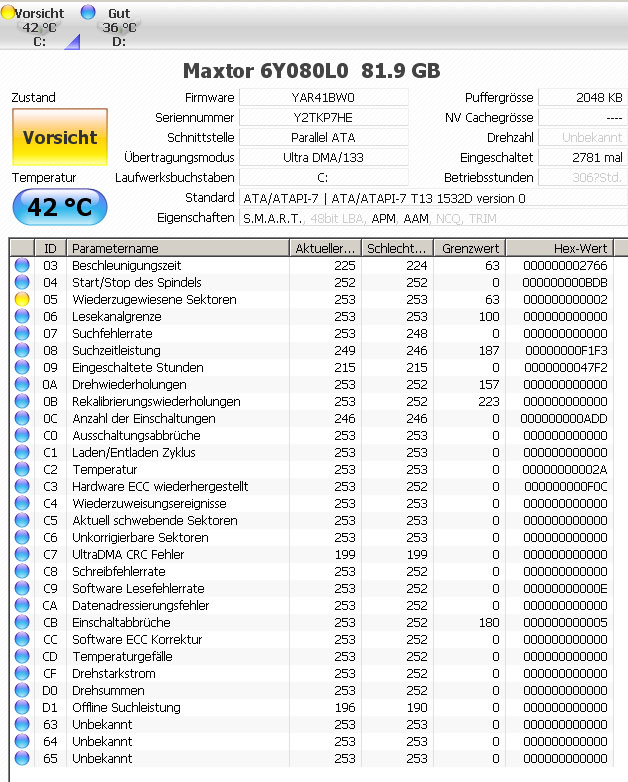This screenshot has width=628, height=782.
Task: Click the Laufwerksbuchstaben field C:
Action: [324, 177]
